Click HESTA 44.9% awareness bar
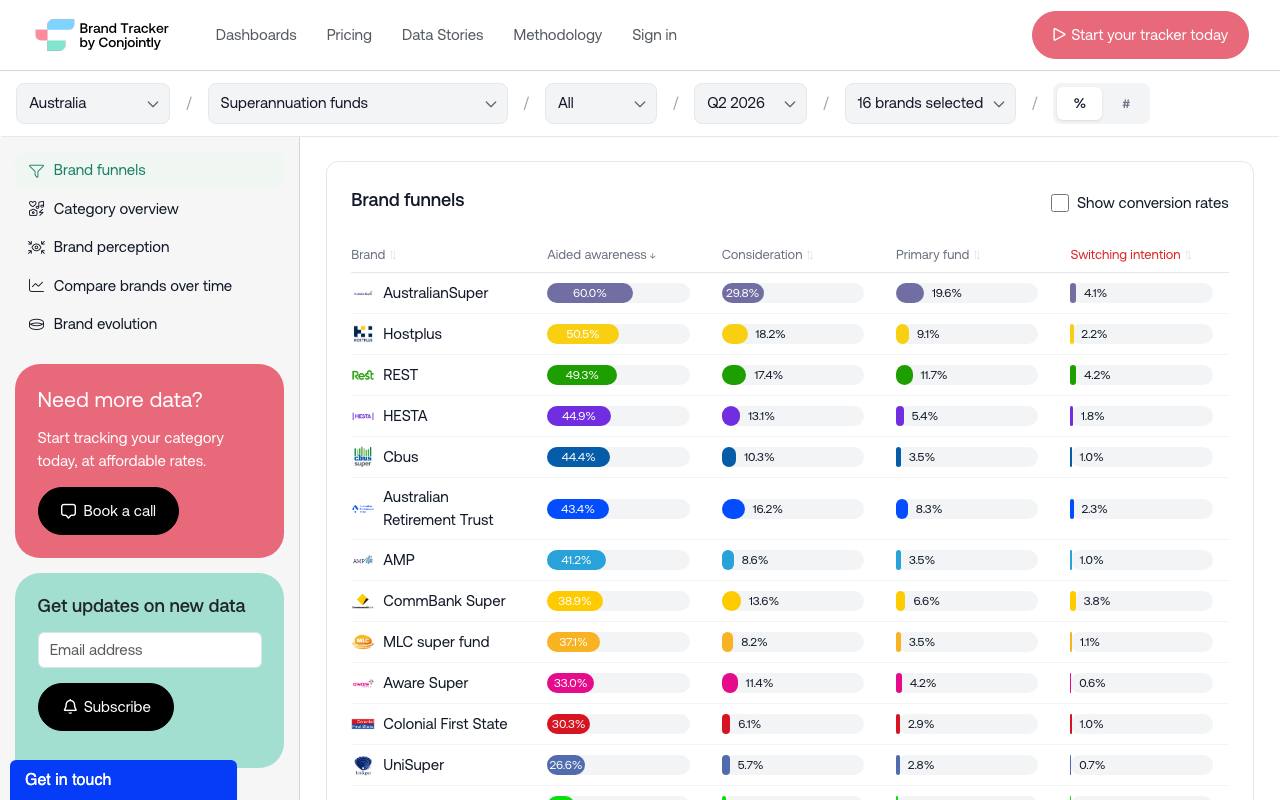The height and width of the screenshot is (800, 1280). (x=579, y=416)
